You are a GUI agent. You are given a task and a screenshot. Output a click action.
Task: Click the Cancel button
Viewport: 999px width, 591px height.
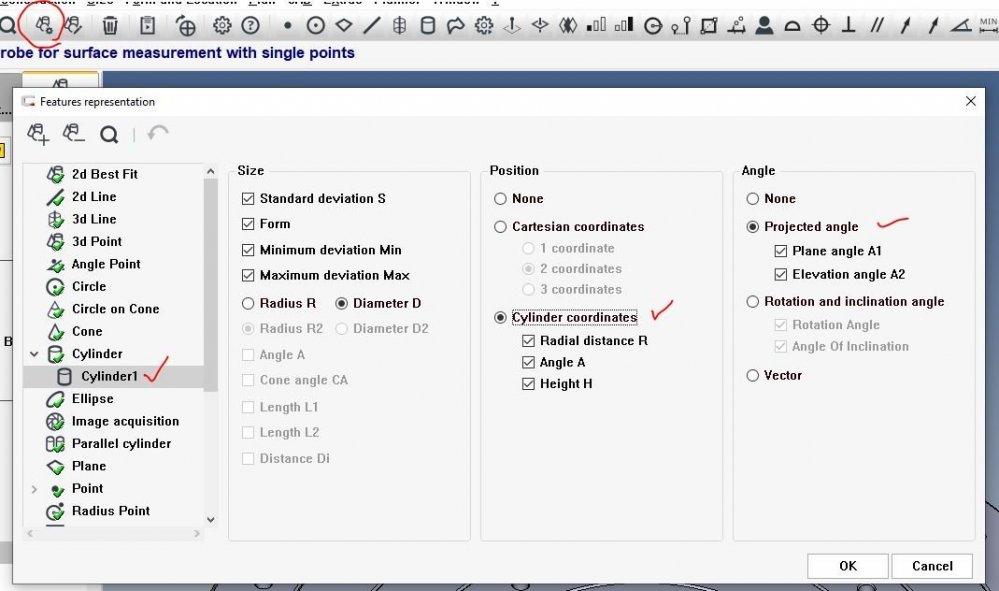931,566
